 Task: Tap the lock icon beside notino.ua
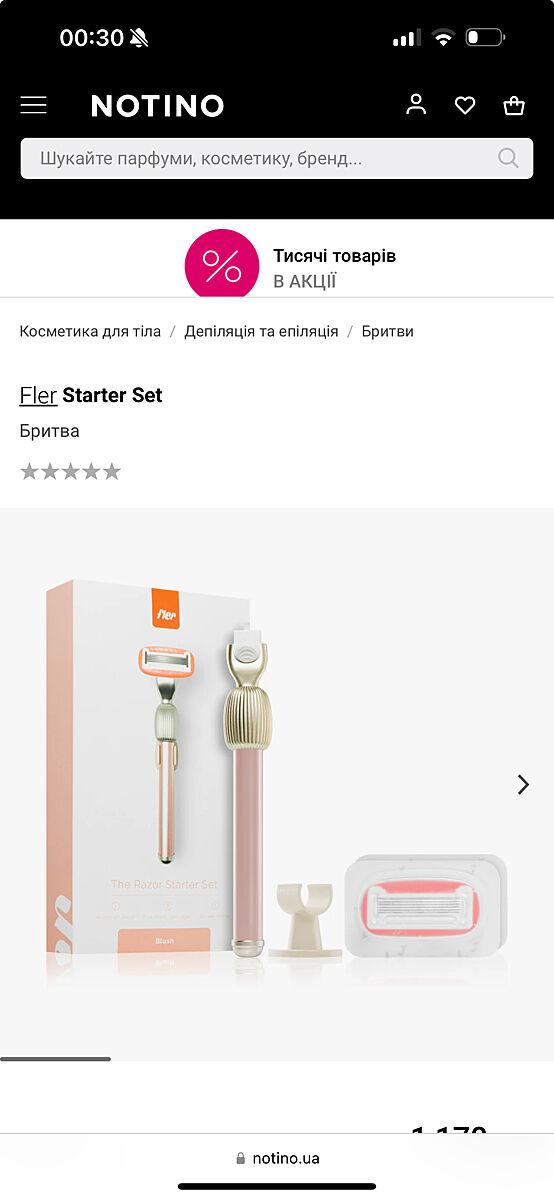pyautogui.click(x=240, y=1158)
